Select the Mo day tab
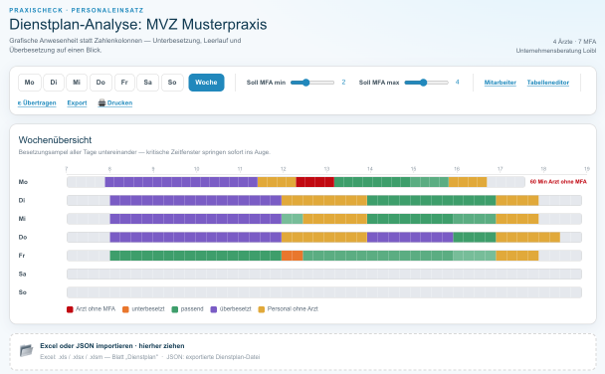 pos(30,83)
